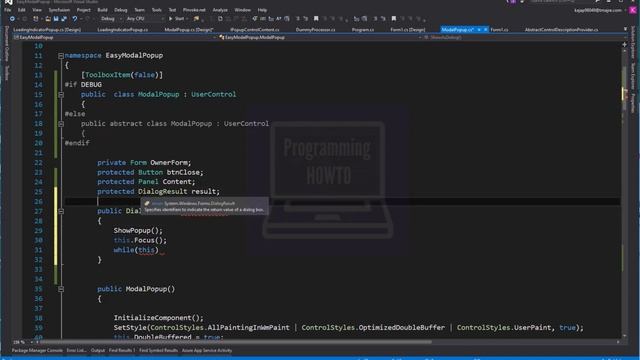Open the Syncfusion menu
The height and width of the screenshot is (360, 640).
(x=59, y=10)
